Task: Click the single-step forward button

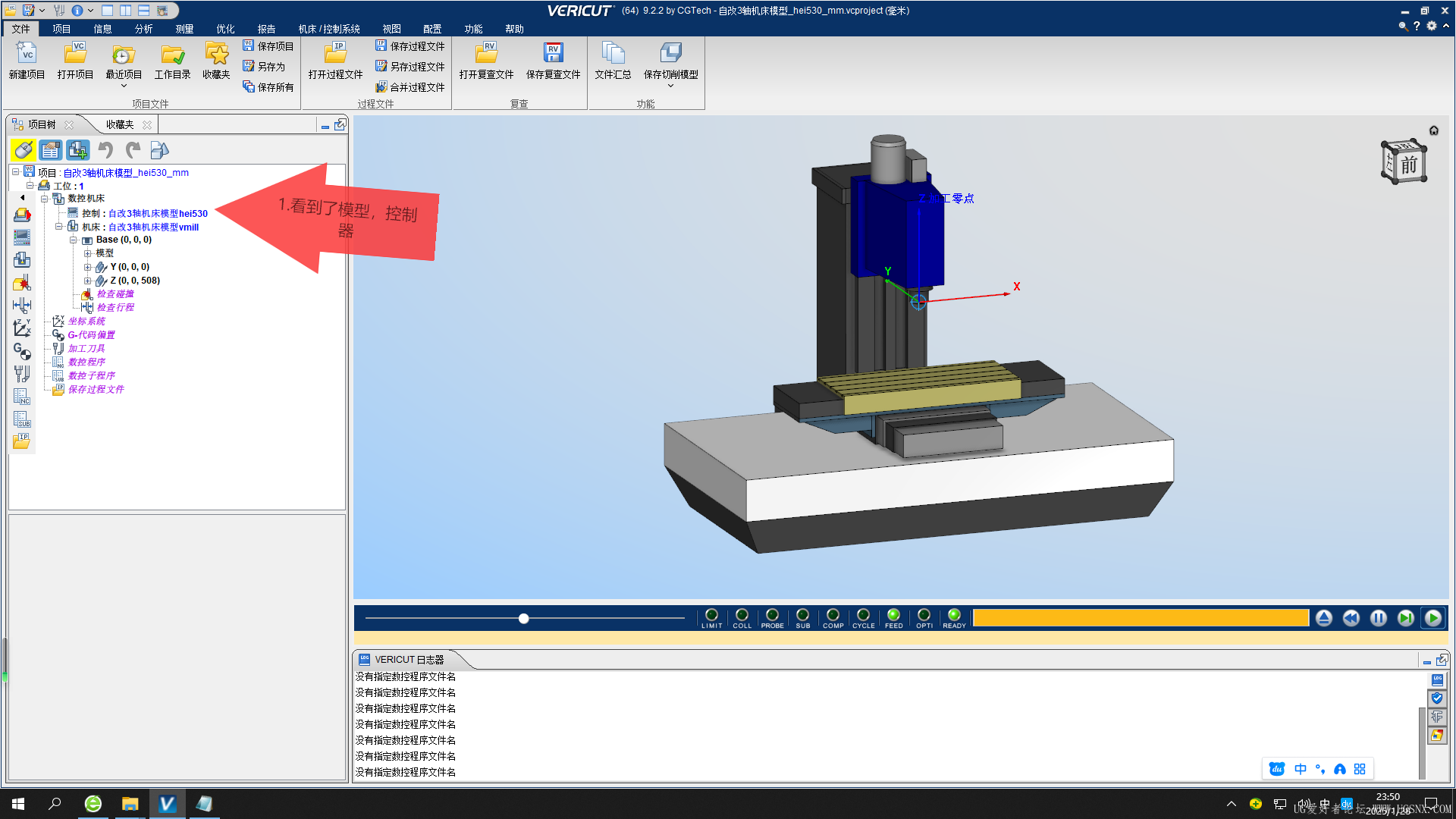Action: click(1405, 618)
